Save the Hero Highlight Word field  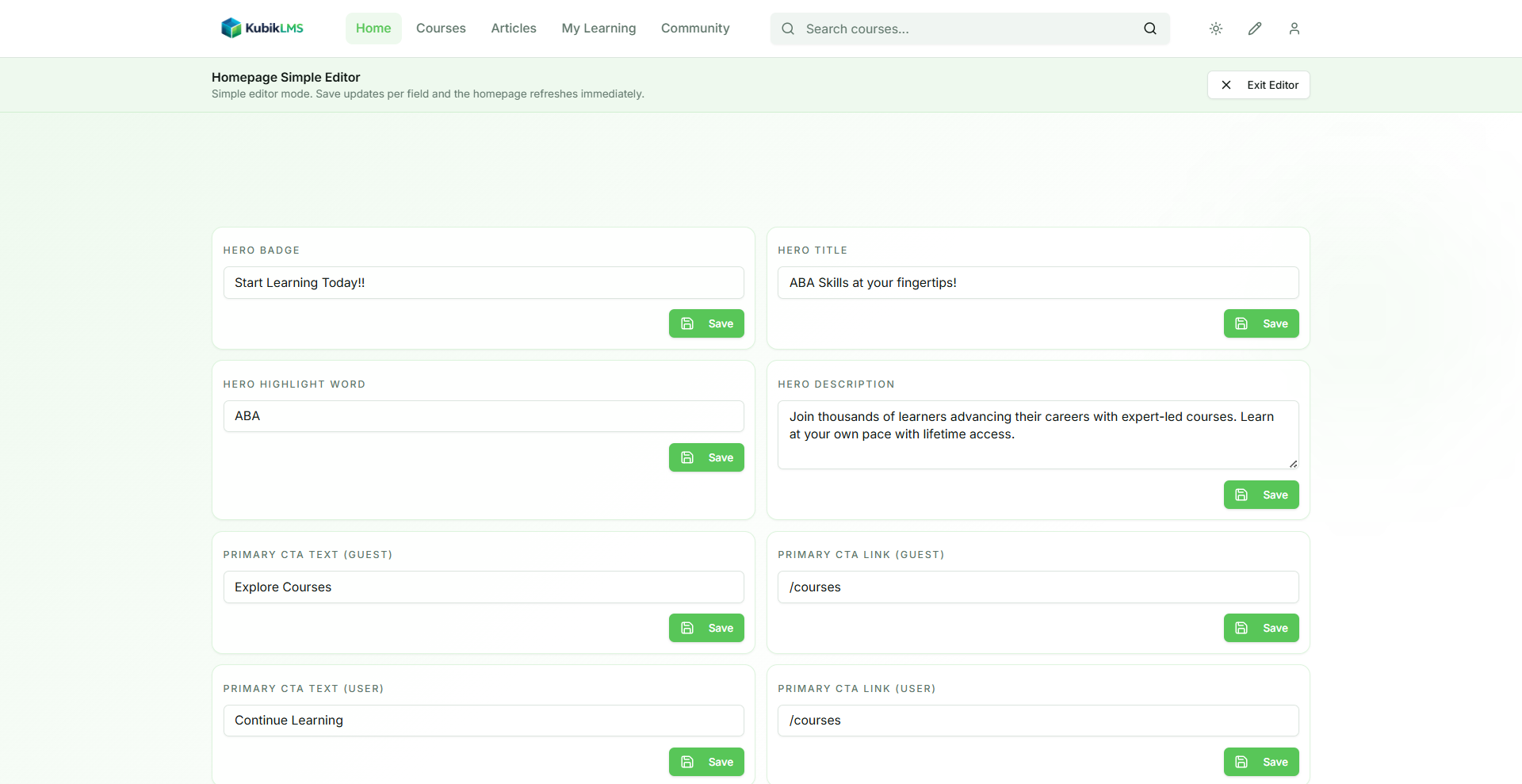(x=706, y=457)
